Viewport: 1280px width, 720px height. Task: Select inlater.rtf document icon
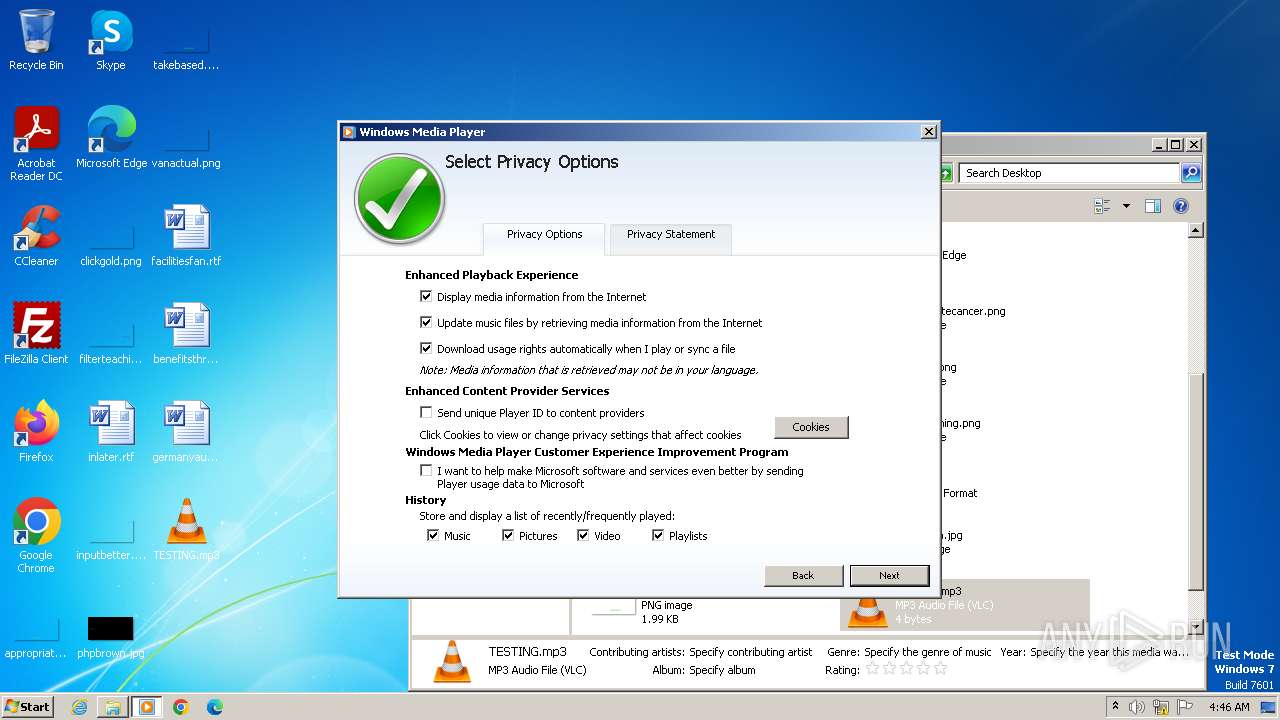pos(111,432)
